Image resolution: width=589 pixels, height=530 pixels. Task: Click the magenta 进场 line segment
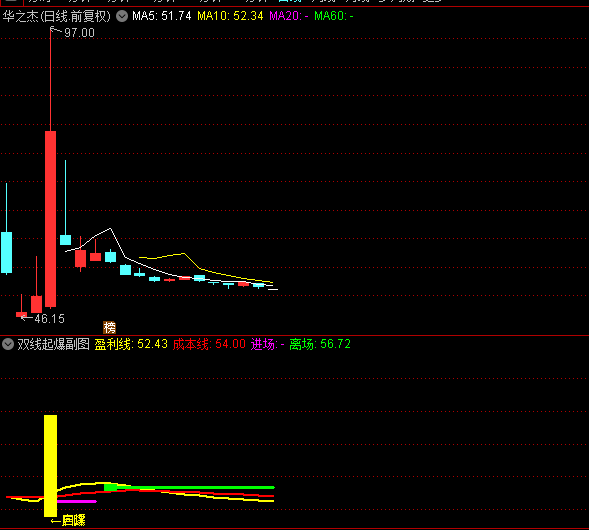click(77, 501)
